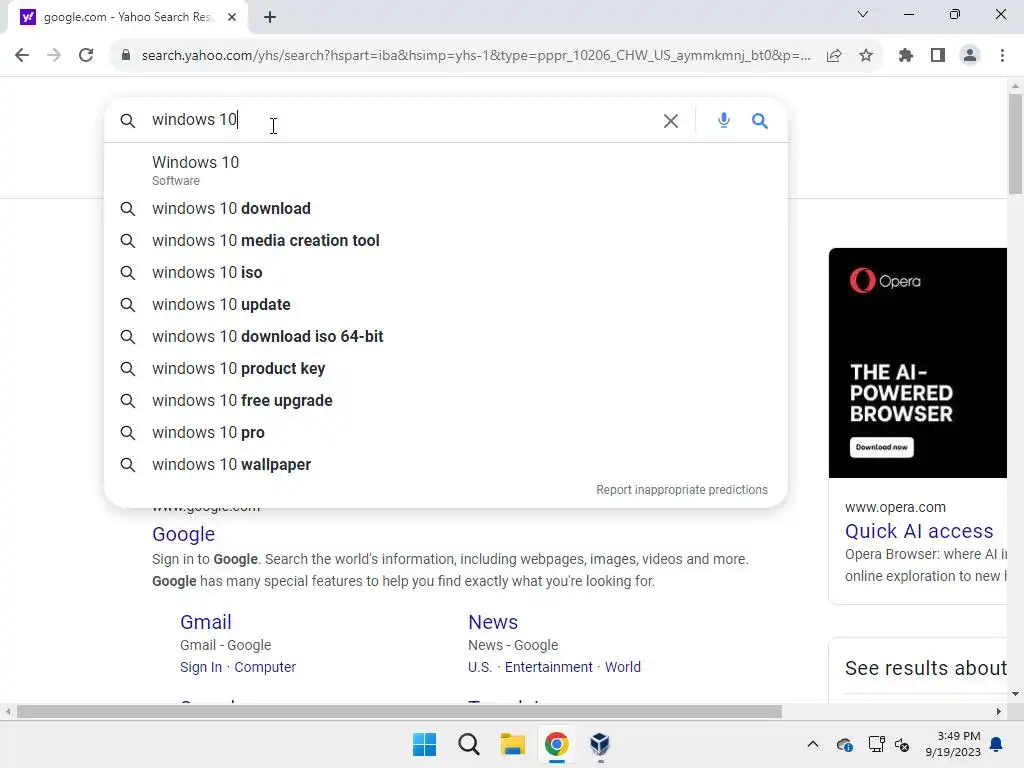
Task: Open the News sitelink
Action: (493, 622)
